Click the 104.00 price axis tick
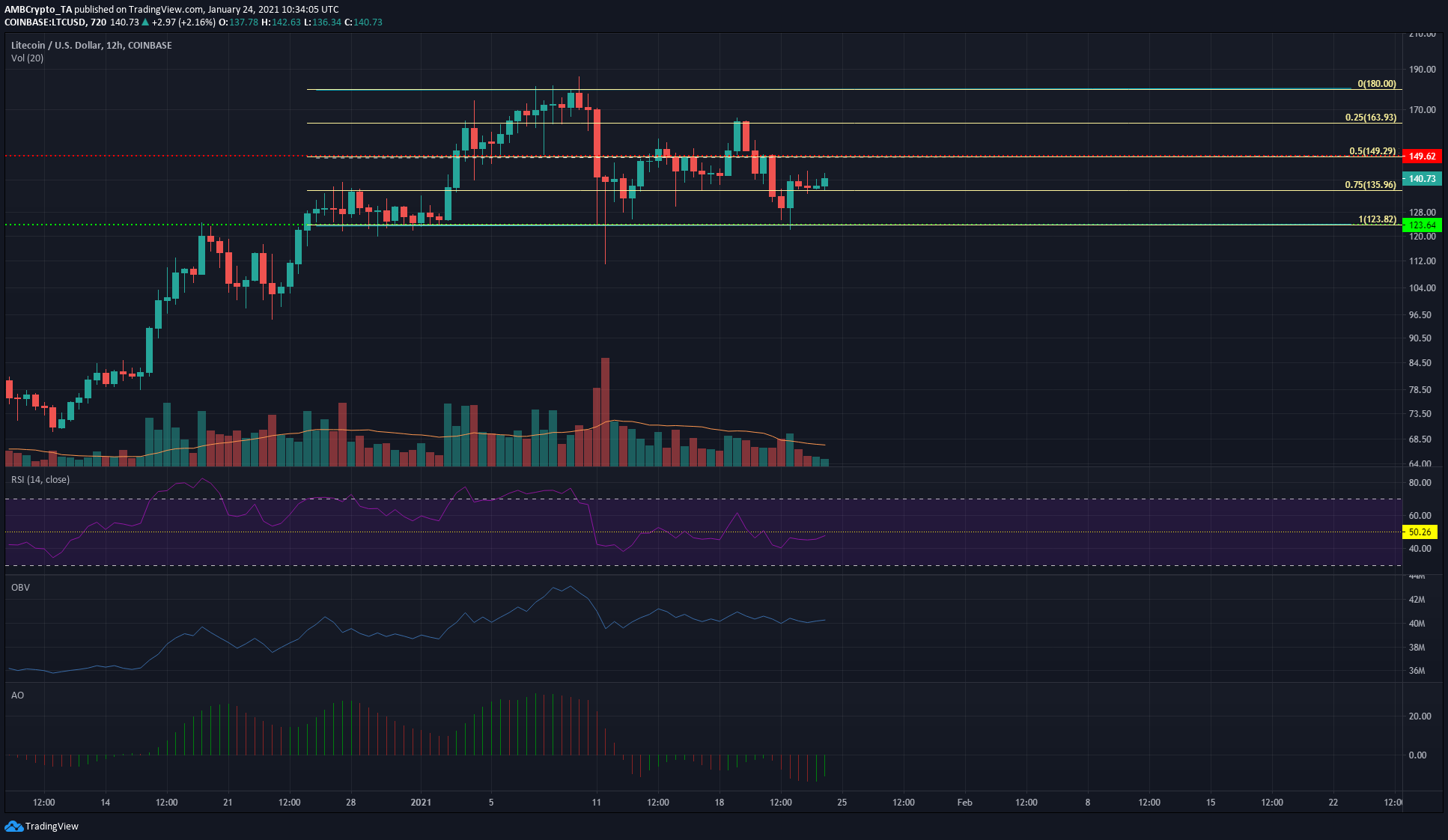The width and height of the screenshot is (1448, 840). (x=1422, y=288)
